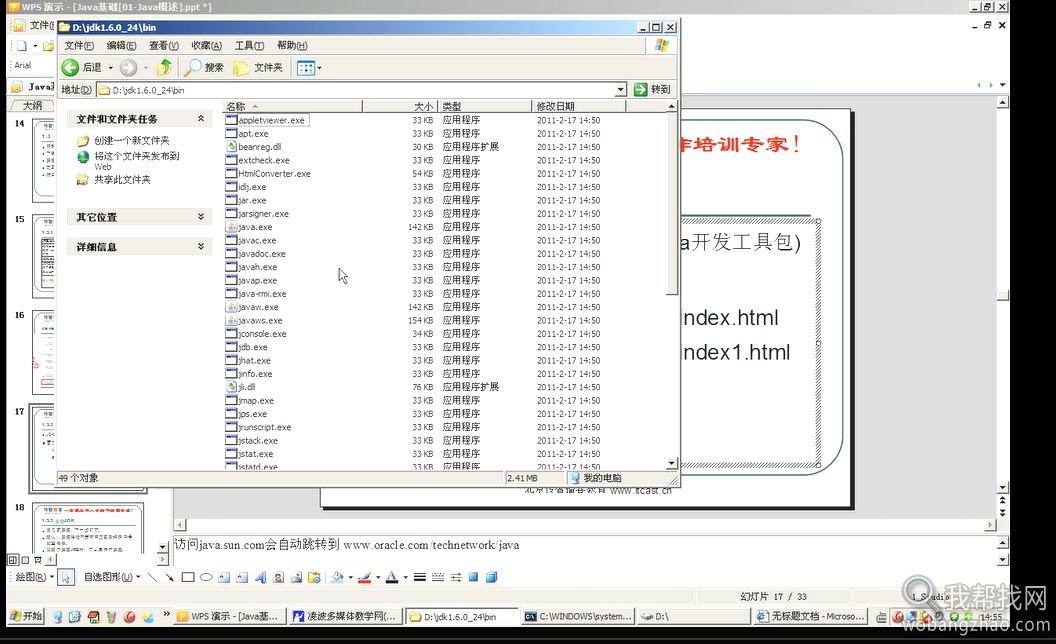This screenshot has width=1056, height=644.
Task: Click file list scroll-down arrow
Action: click(671, 463)
